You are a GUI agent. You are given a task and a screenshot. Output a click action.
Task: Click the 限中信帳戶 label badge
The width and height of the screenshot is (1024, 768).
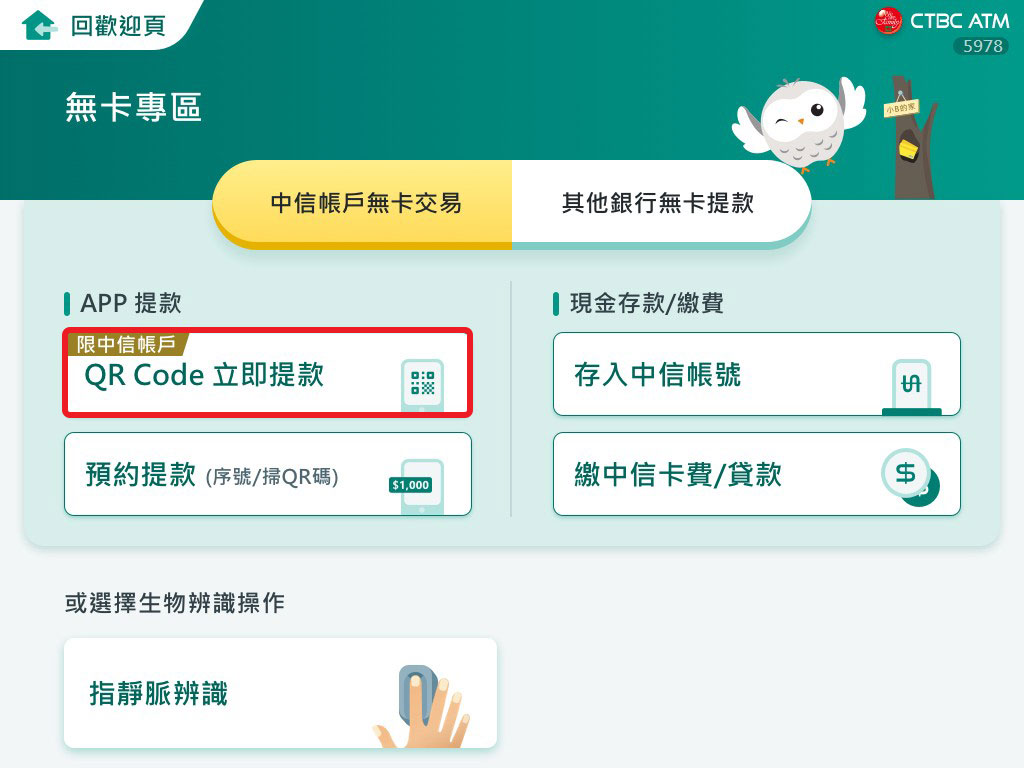[127, 344]
